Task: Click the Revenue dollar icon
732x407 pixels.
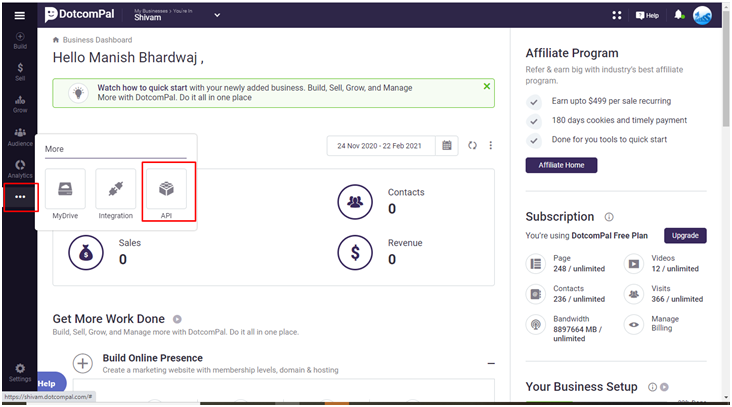Action: pyautogui.click(x=355, y=253)
